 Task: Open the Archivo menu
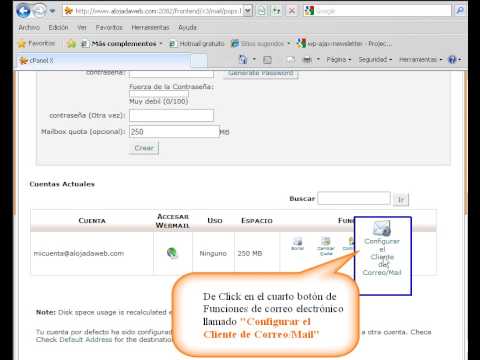click(29, 28)
